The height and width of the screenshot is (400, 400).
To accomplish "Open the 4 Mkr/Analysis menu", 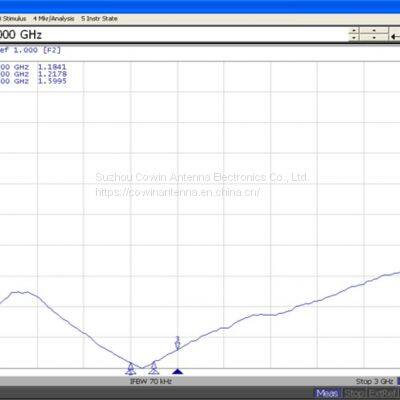I will pos(54,19).
